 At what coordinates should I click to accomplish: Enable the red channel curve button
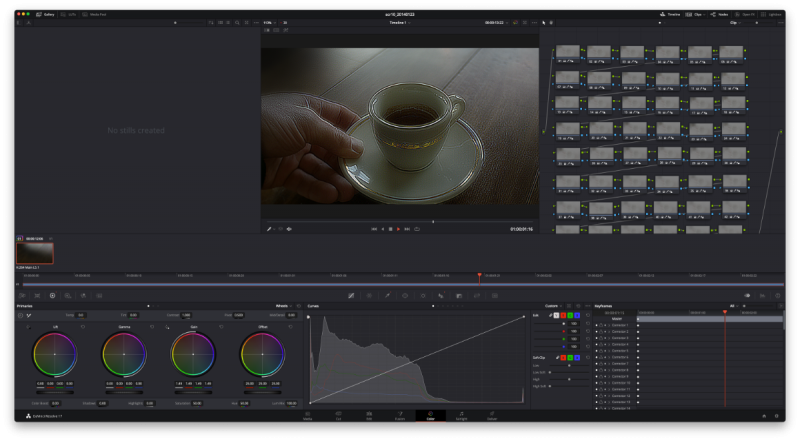tap(562, 315)
